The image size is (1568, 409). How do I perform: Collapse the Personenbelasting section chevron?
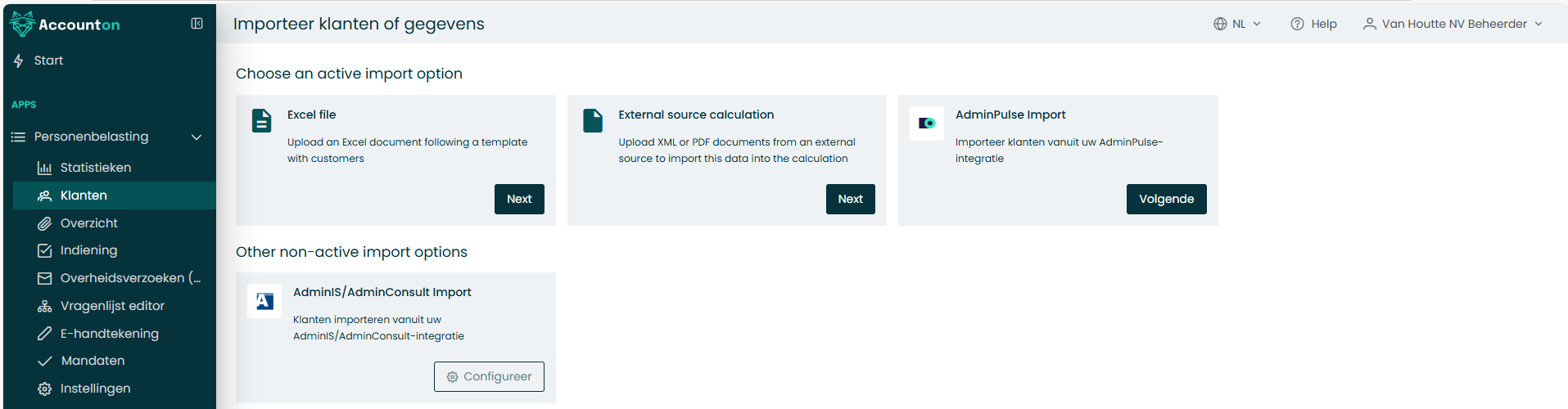[x=197, y=137]
